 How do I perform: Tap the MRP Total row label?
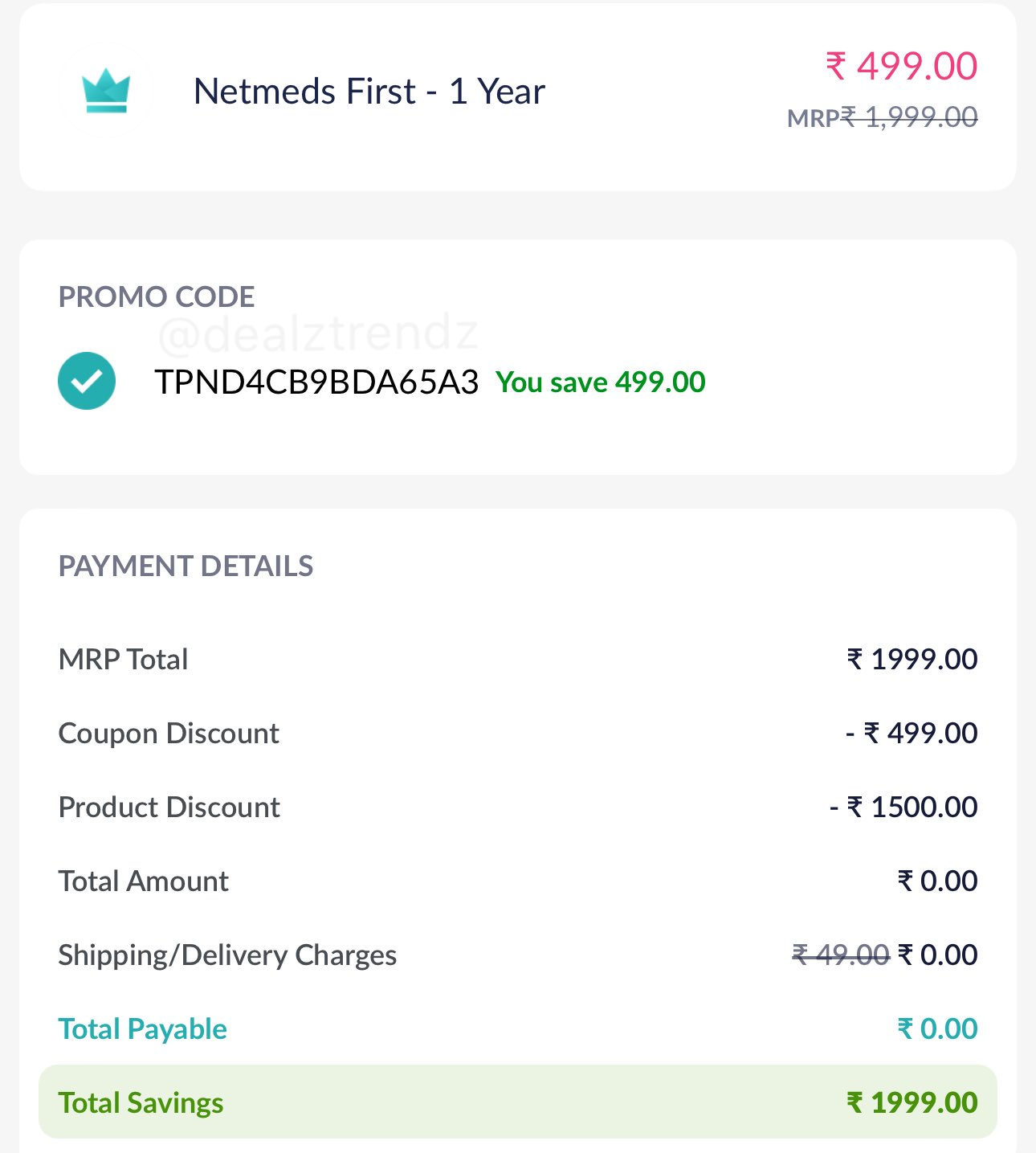[x=123, y=660]
